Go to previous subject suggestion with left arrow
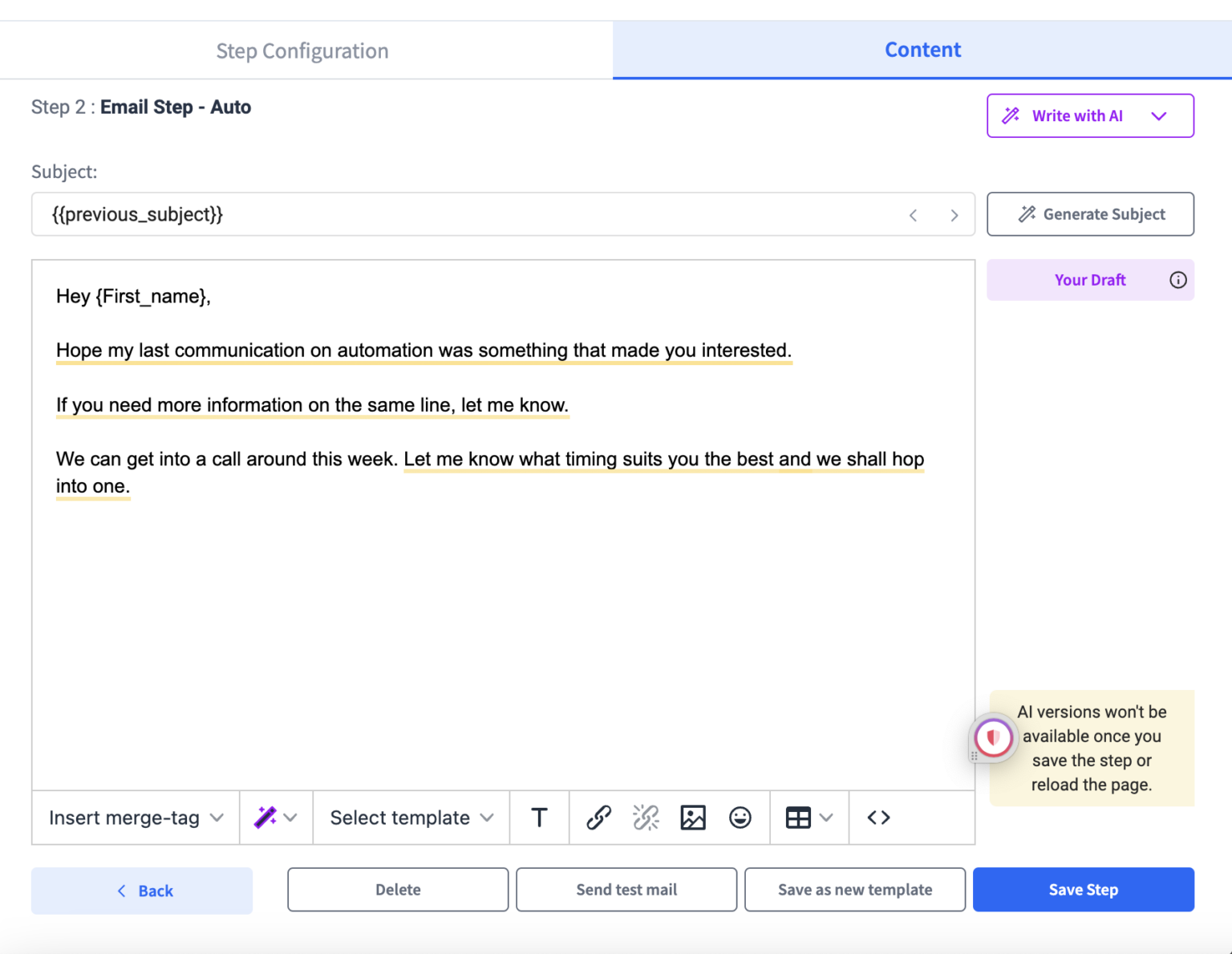Screen dimensions: 1232x954 click(x=914, y=215)
